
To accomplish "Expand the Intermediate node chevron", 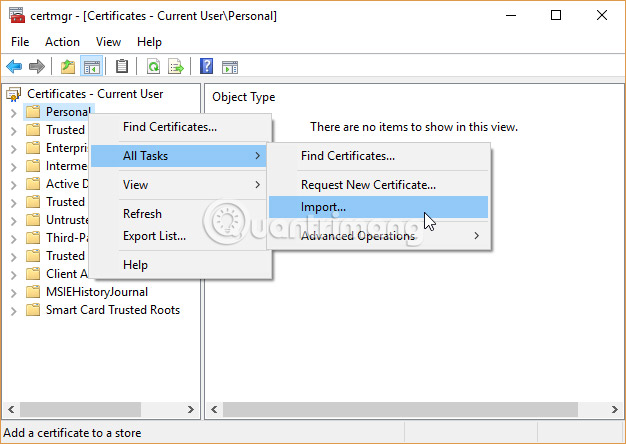I will 14,167.
